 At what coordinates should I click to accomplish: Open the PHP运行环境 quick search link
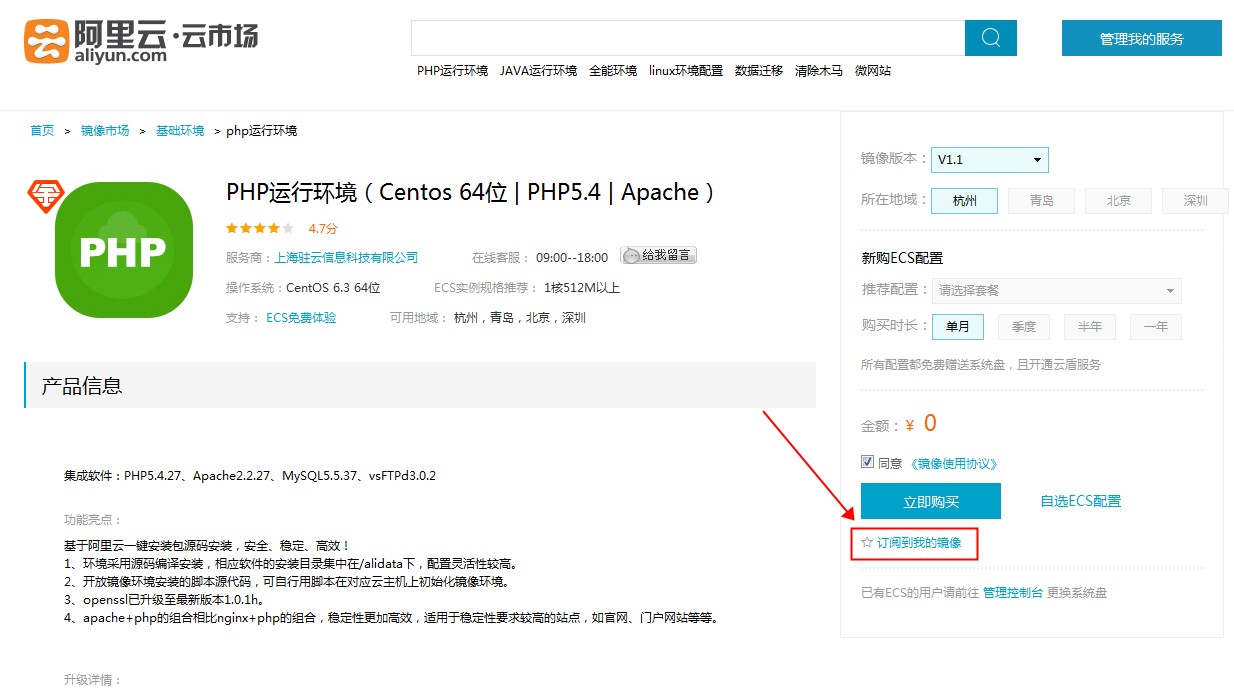[x=452, y=71]
